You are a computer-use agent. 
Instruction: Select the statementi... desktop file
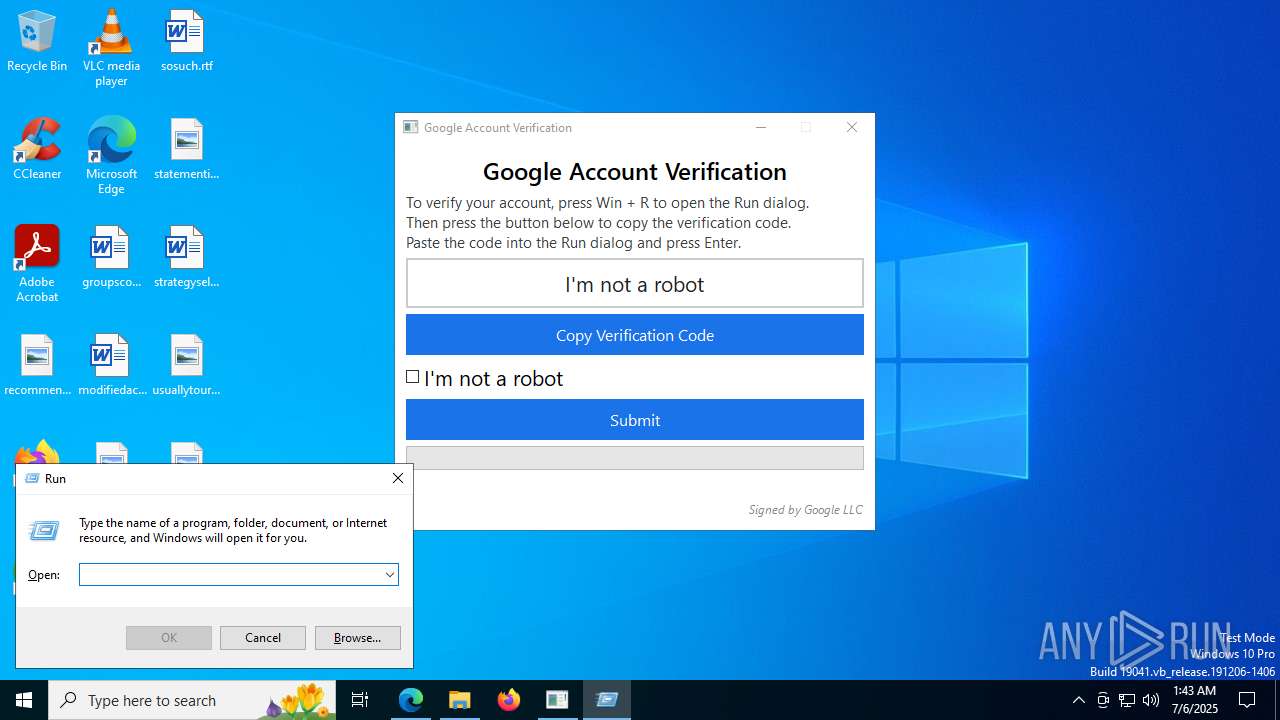186,149
